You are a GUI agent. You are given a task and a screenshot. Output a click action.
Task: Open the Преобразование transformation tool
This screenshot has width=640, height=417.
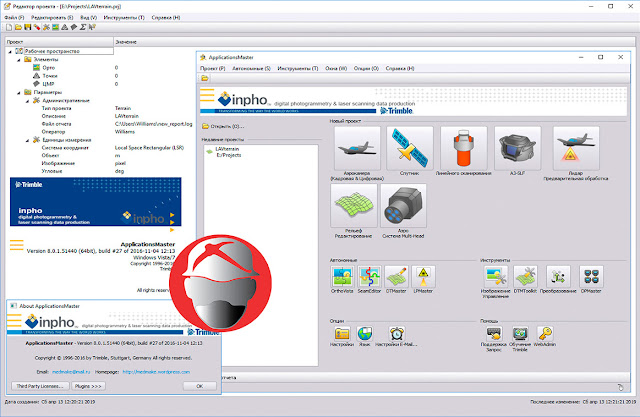[x=558, y=276]
